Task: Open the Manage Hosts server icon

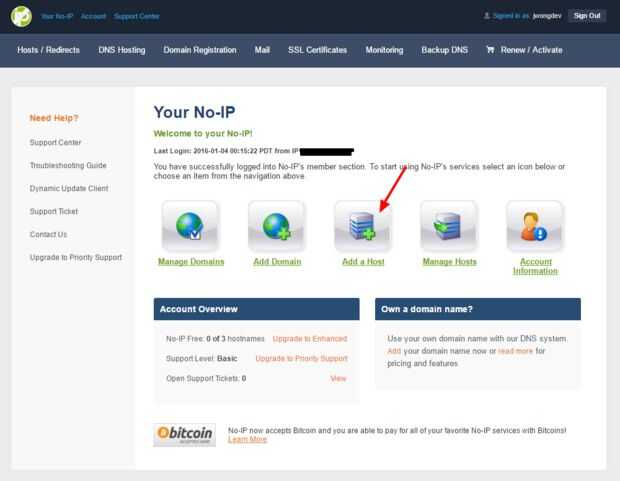Action: (x=449, y=226)
